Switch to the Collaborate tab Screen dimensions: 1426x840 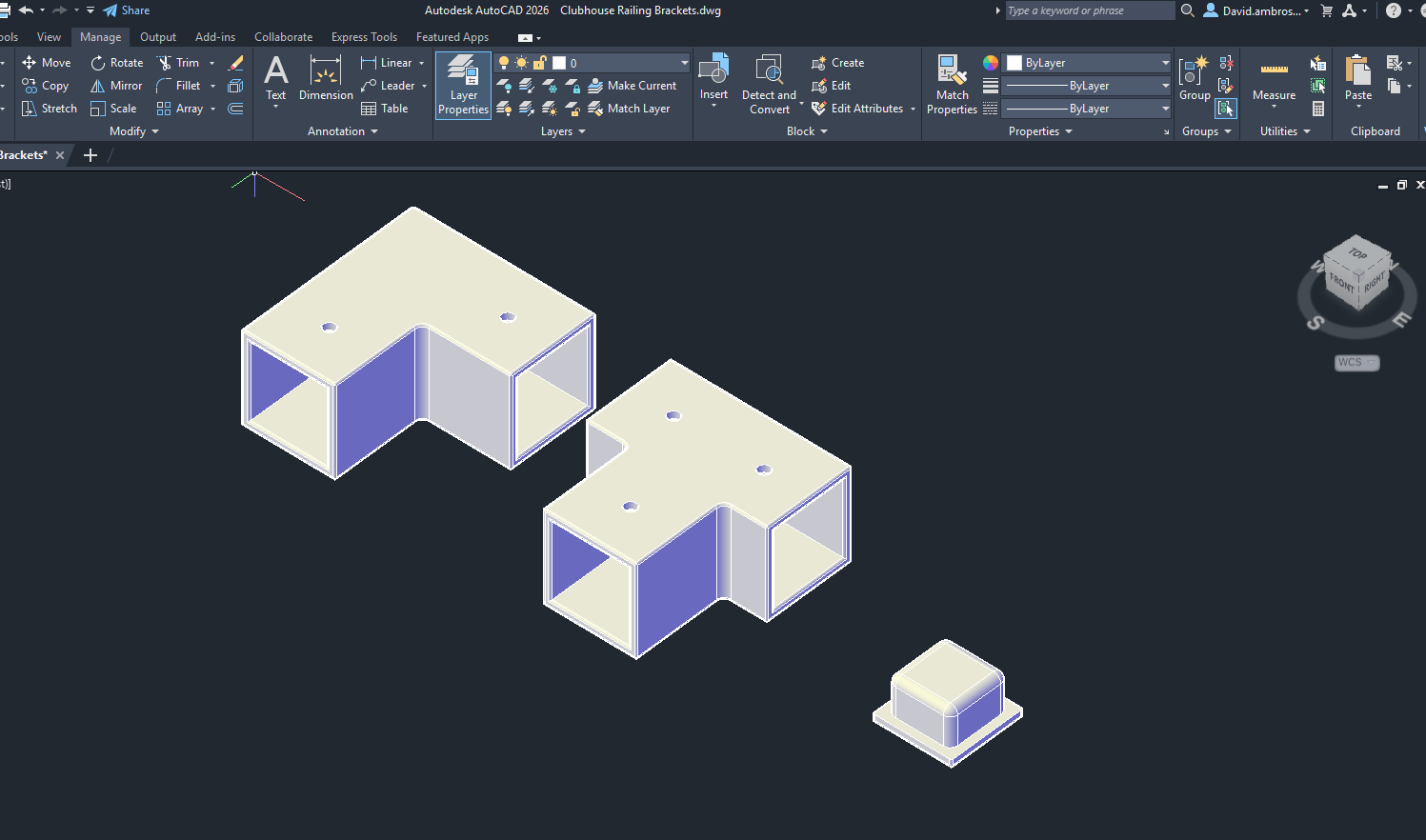[283, 37]
